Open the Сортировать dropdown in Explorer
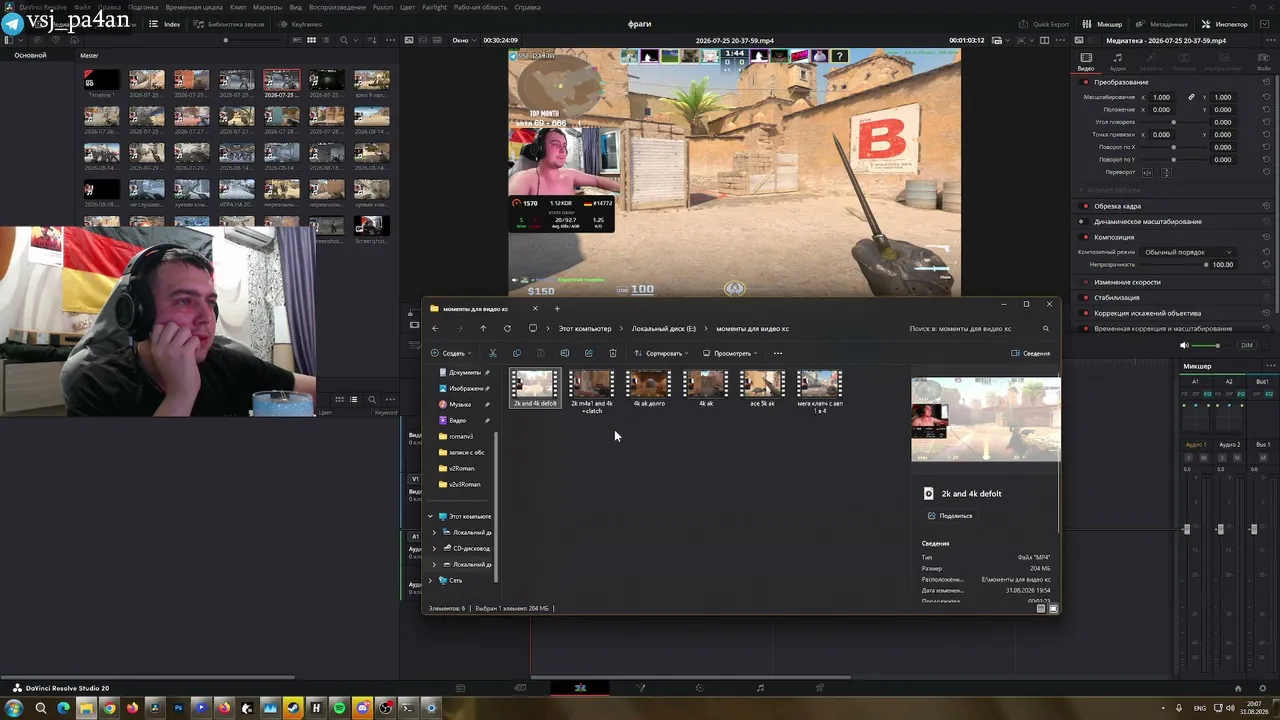 pos(661,353)
